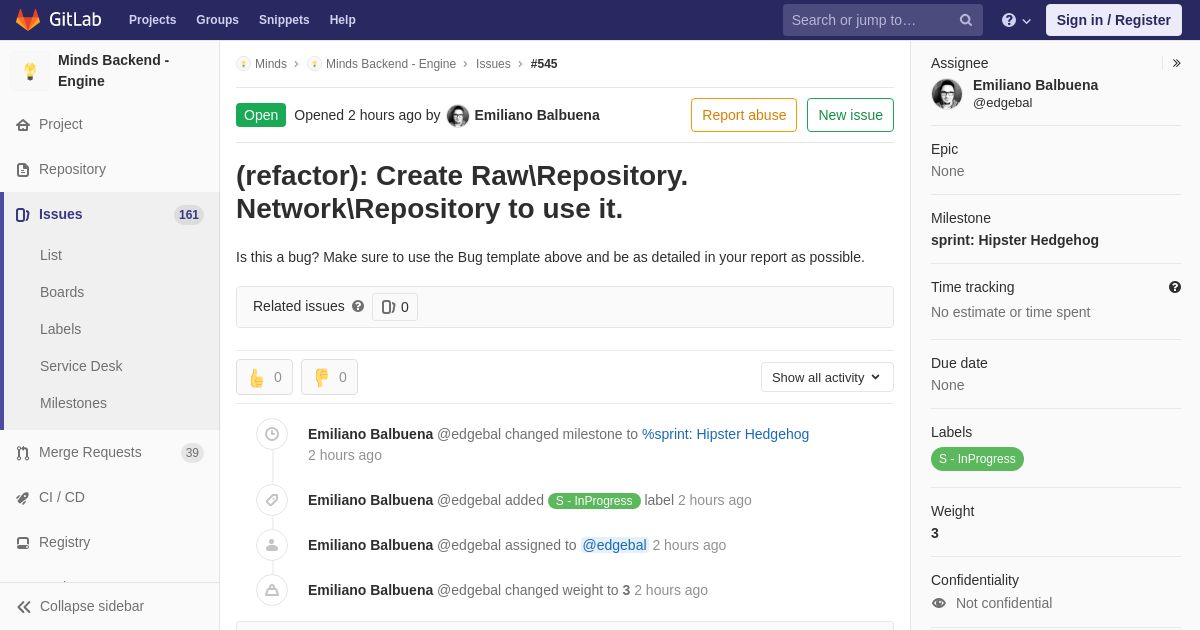Click the Issues count badge 161
The height and width of the screenshot is (630, 1200).
[x=189, y=215]
